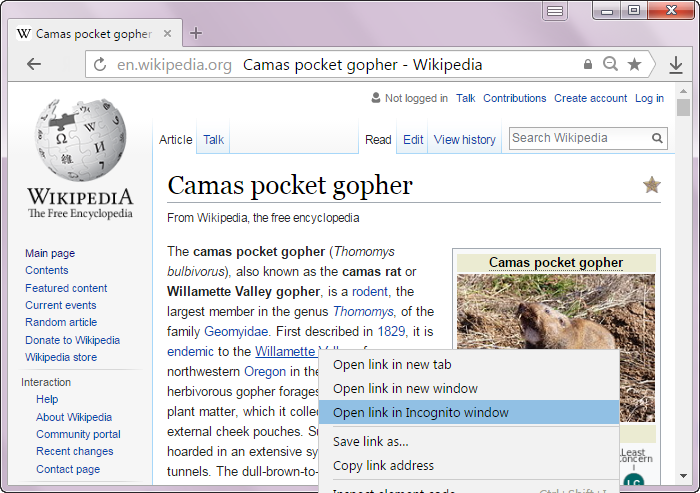700x493 pixels.
Task: Select the Camas pocket gopher browser tab
Action: point(95,33)
